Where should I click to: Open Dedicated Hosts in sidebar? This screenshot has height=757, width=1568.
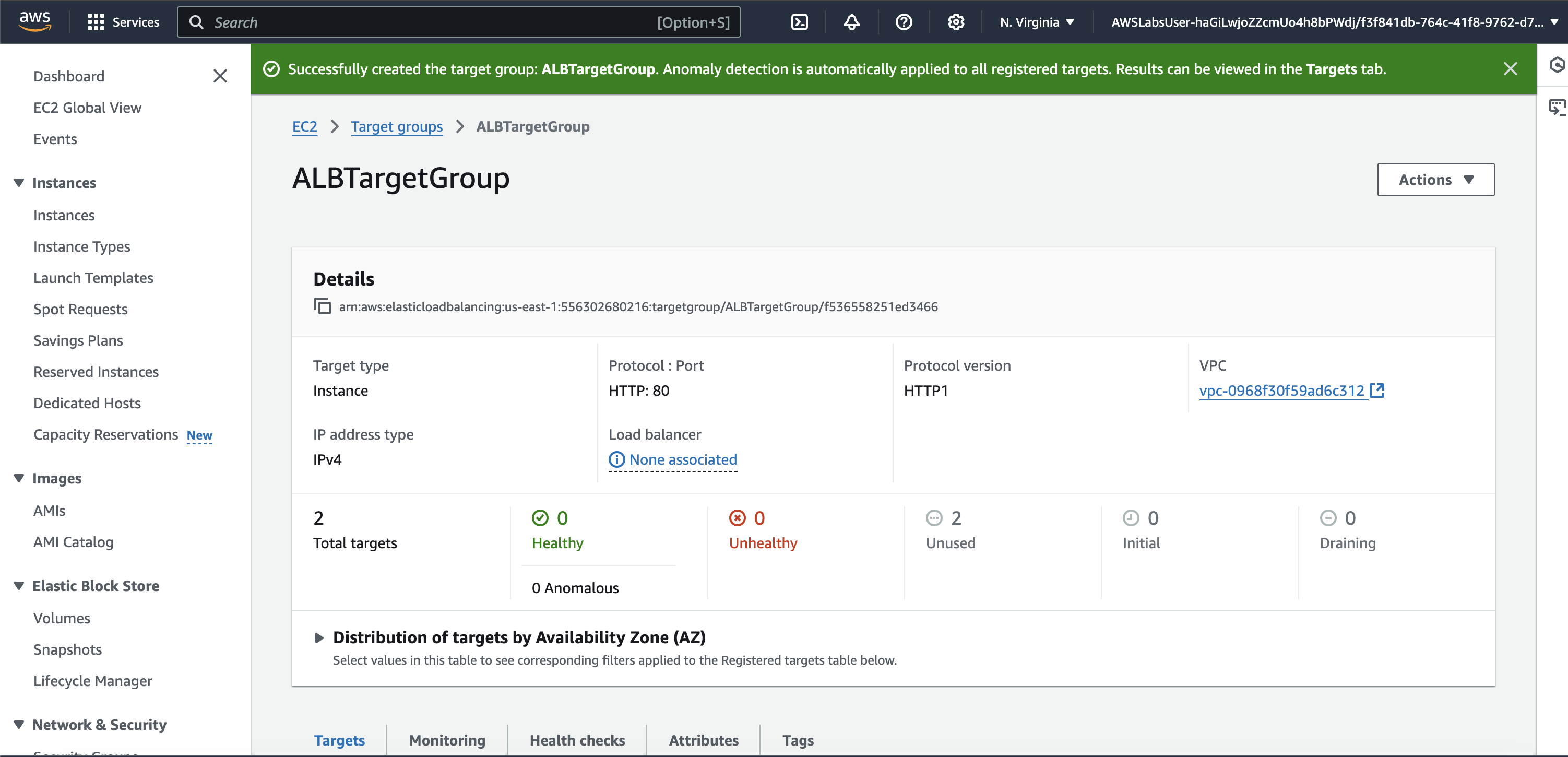(87, 404)
